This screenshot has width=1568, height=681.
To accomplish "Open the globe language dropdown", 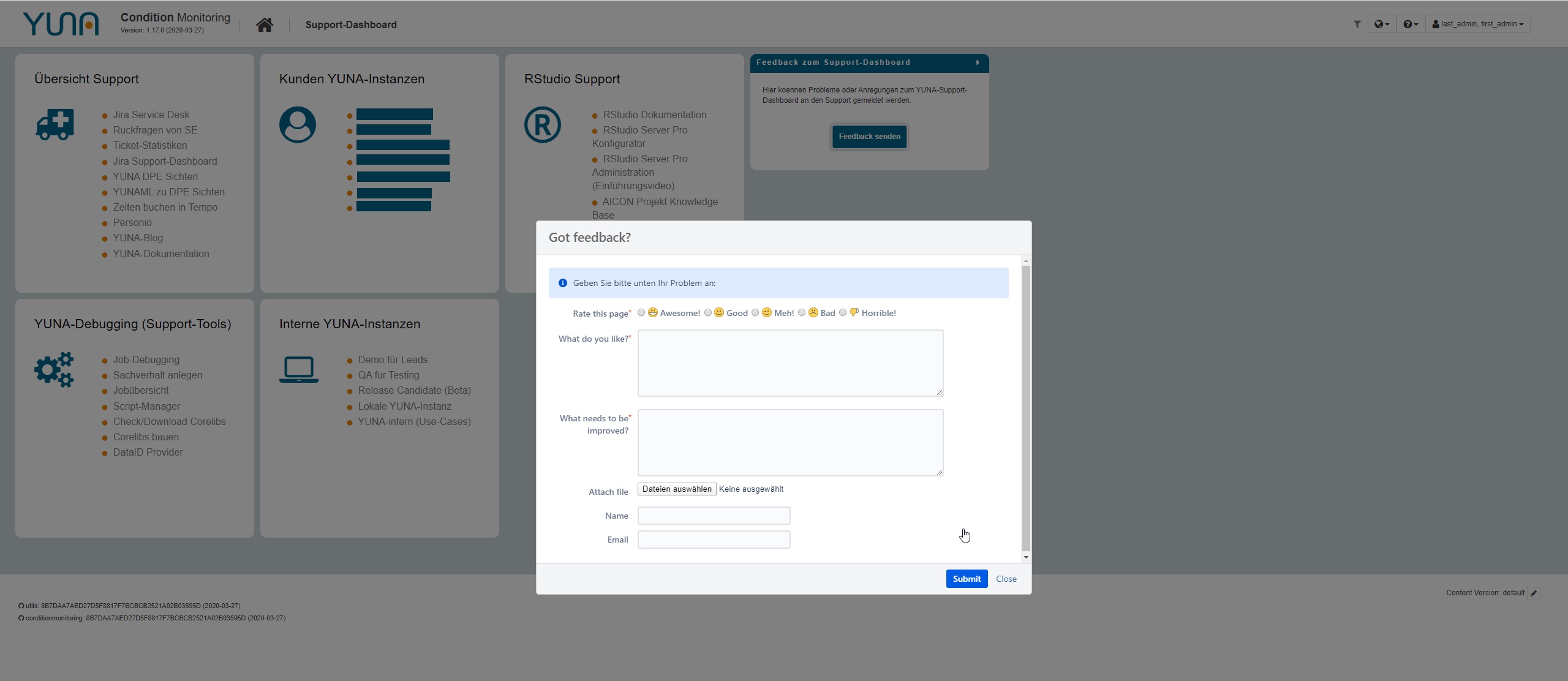I will pos(1382,24).
